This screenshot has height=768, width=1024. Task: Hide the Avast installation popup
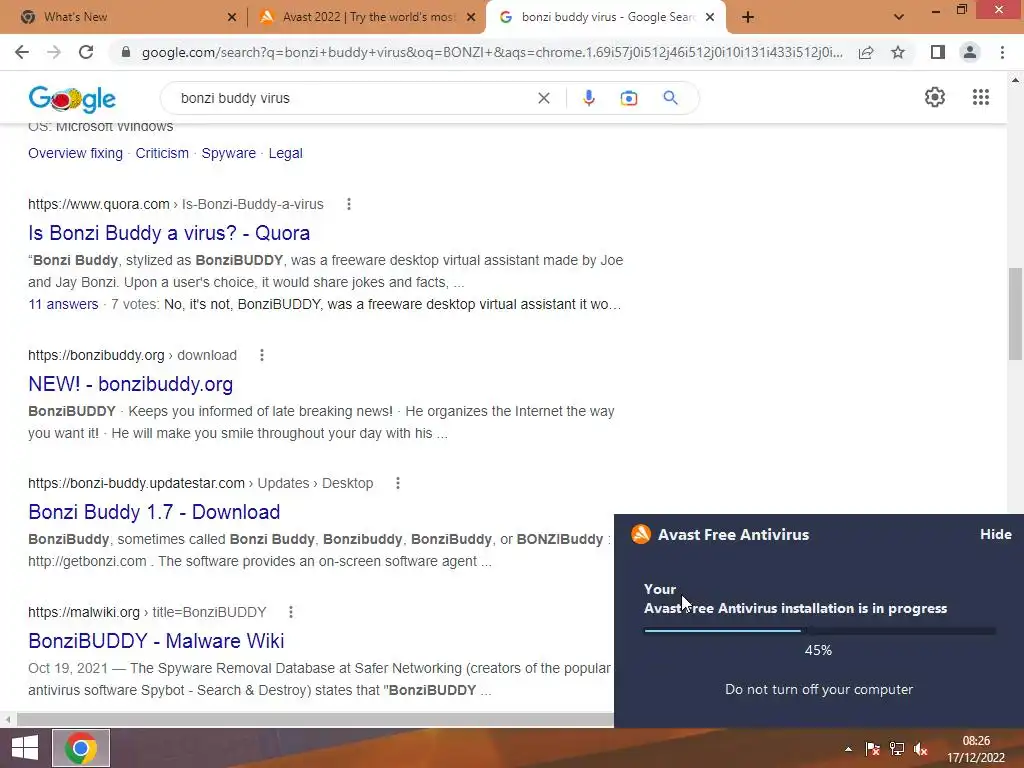tap(996, 534)
